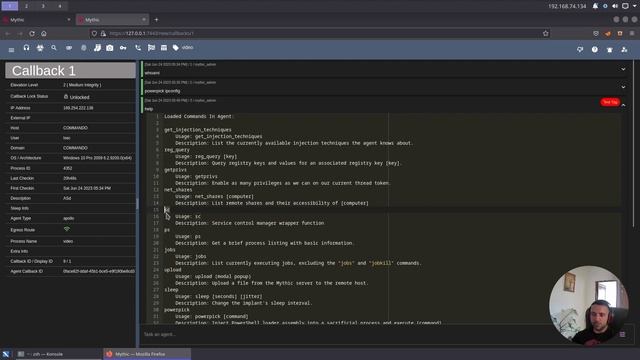Expand the powerpick ipconfig task output
Screen dimensions: 640x360
pyautogui.click(x=623, y=87)
